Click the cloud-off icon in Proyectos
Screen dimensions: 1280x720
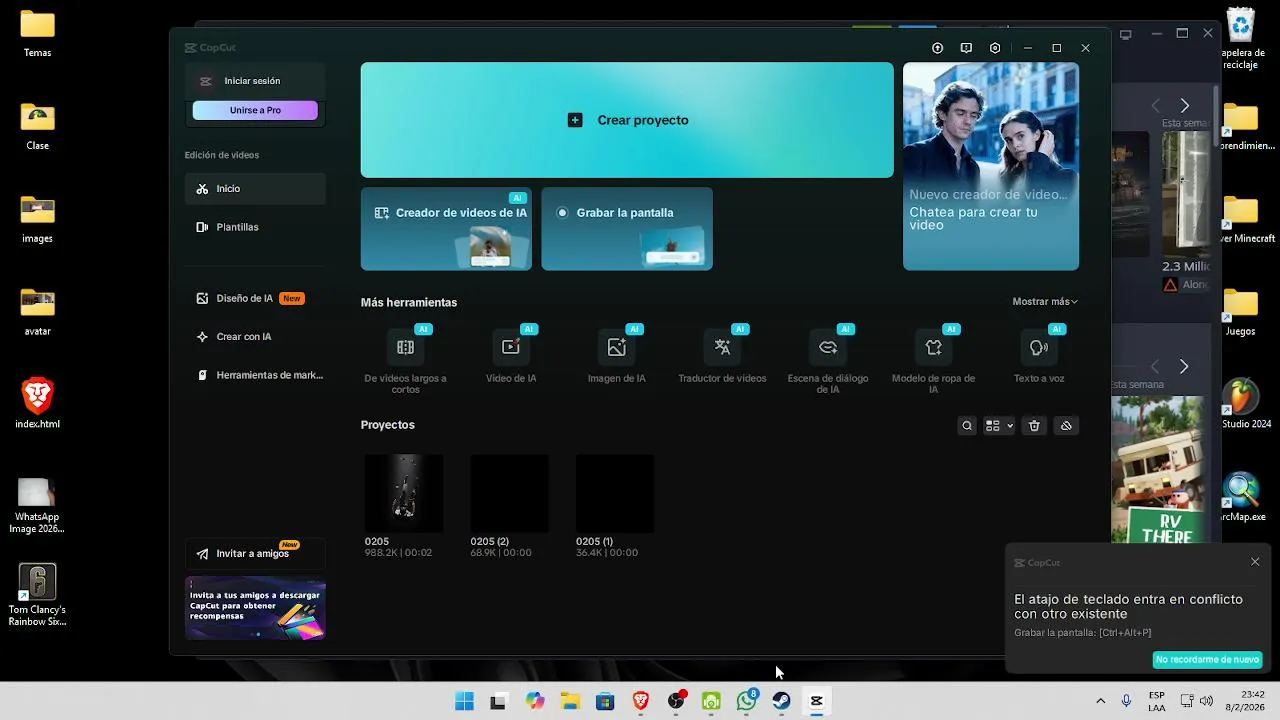1066,426
